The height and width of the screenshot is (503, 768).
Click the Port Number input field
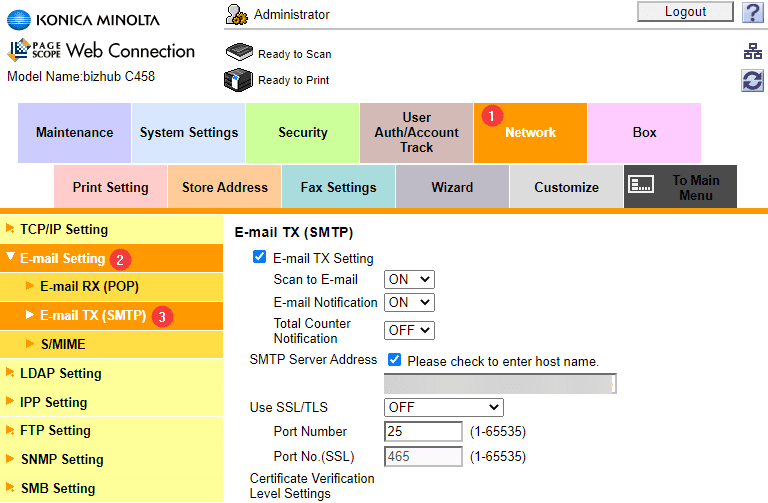coord(423,432)
